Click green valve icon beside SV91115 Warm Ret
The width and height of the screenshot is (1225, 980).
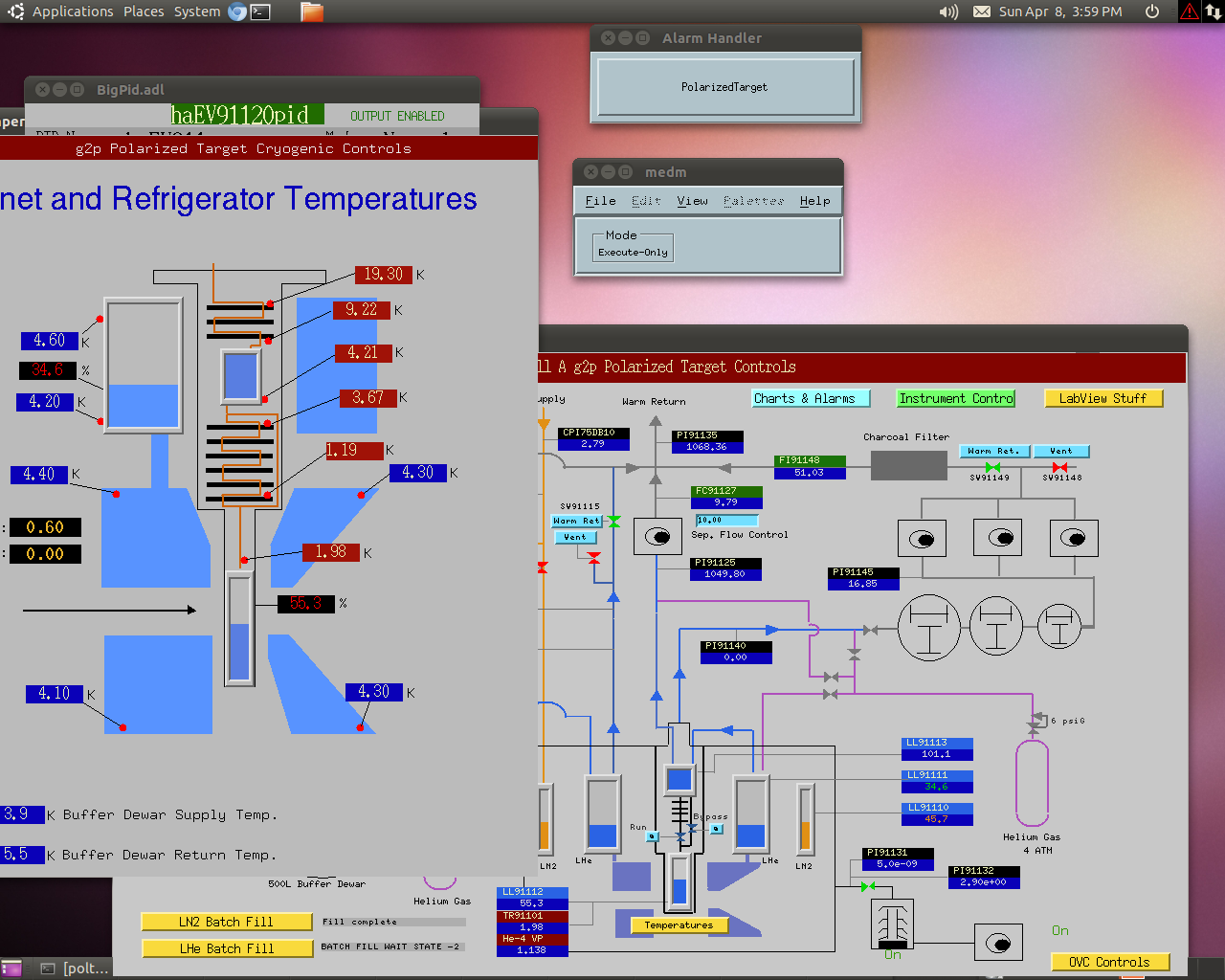point(613,522)
